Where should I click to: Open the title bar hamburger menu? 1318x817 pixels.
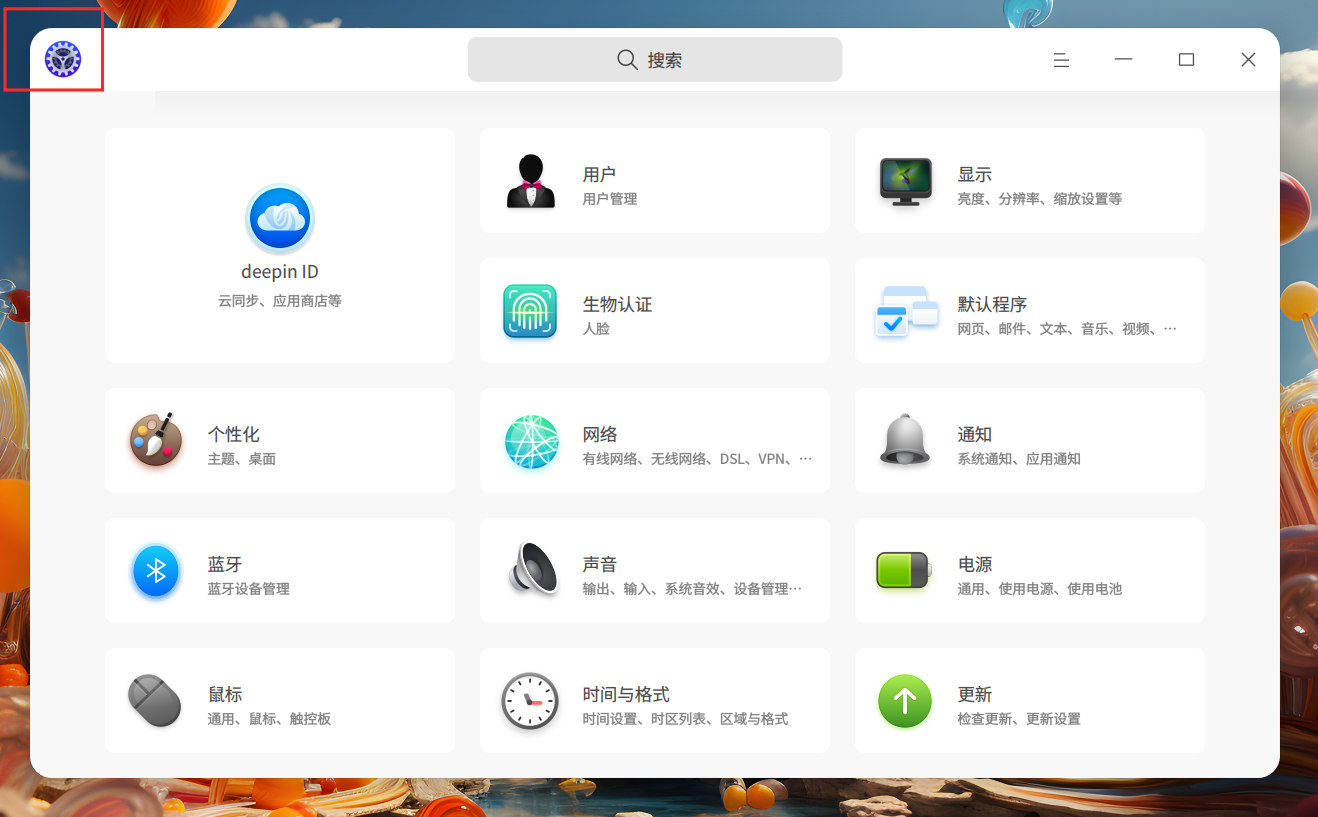[1061, 60]
